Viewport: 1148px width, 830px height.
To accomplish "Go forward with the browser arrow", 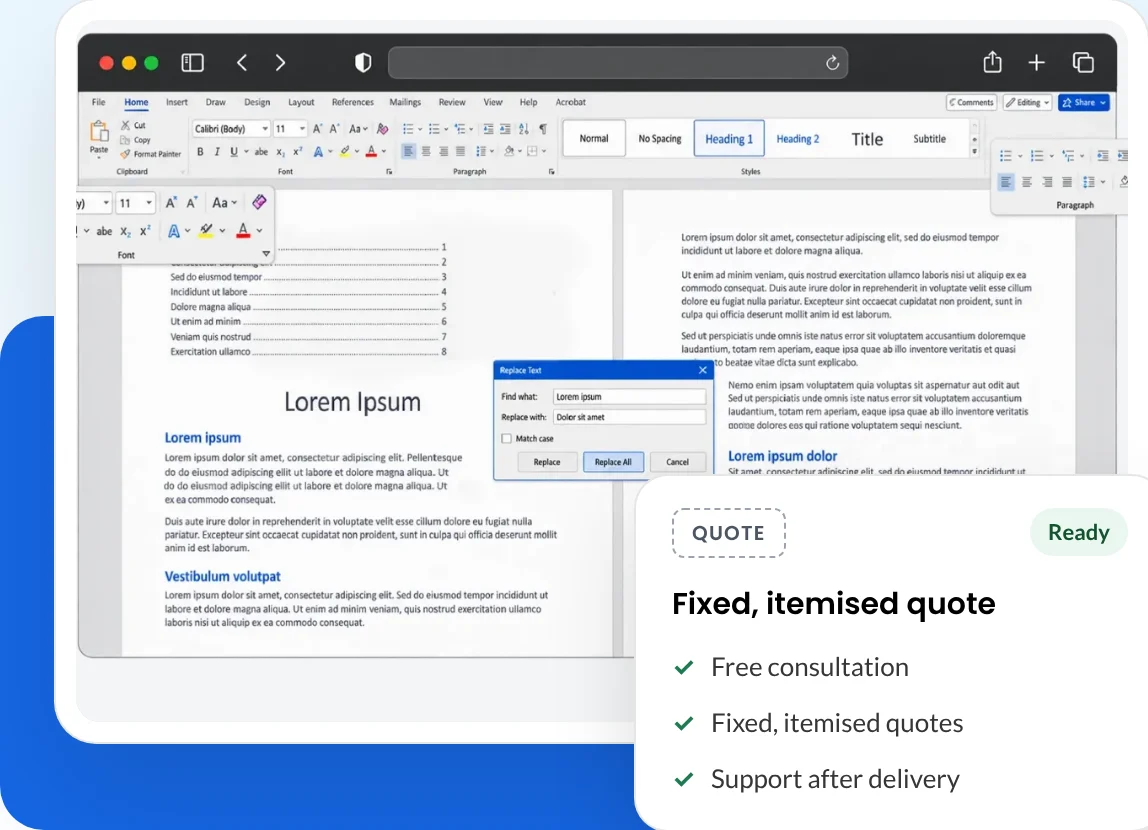I will 280,62.
